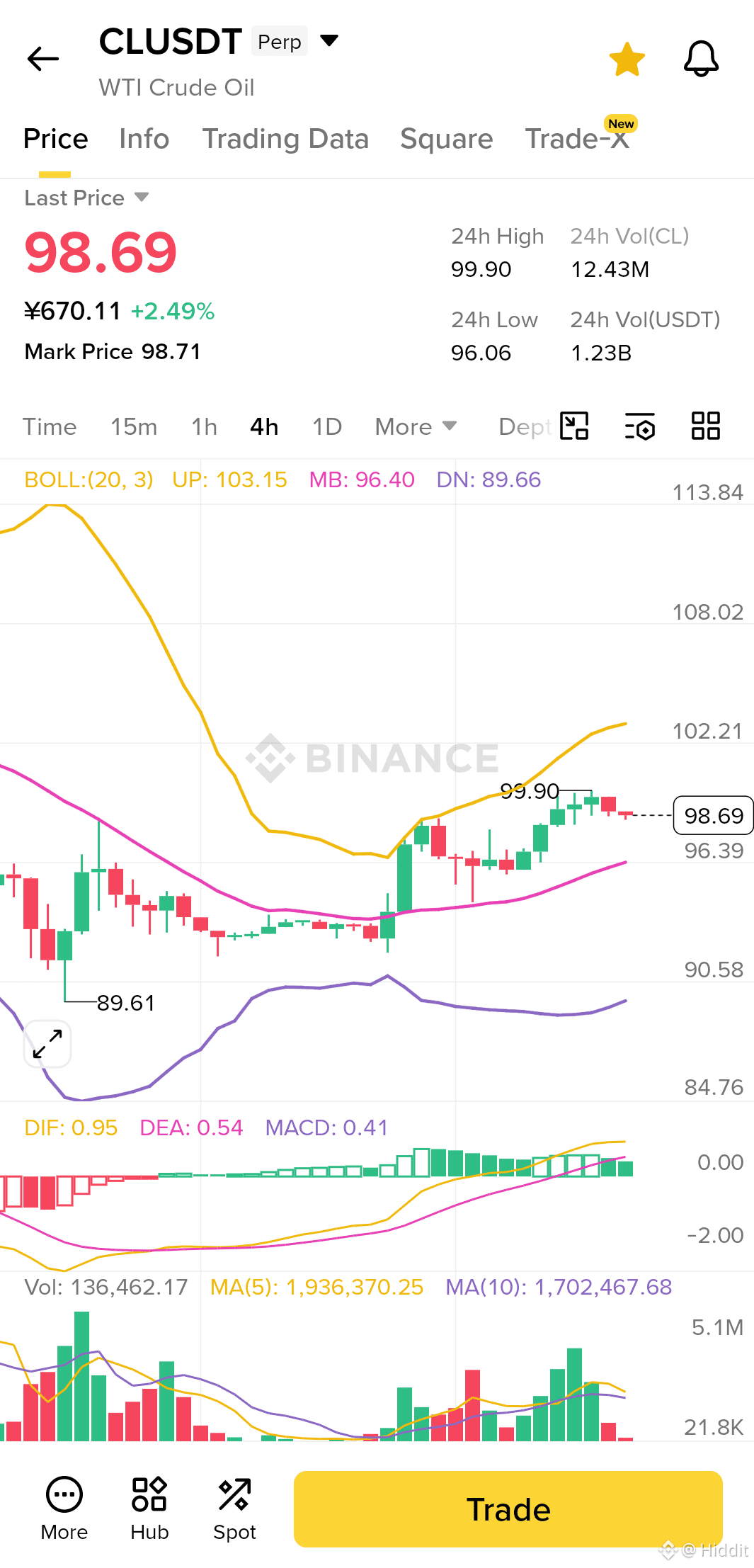Select the Time chart interval
Viewport: 754px width, 1568px height.
(x=50, y=426)
